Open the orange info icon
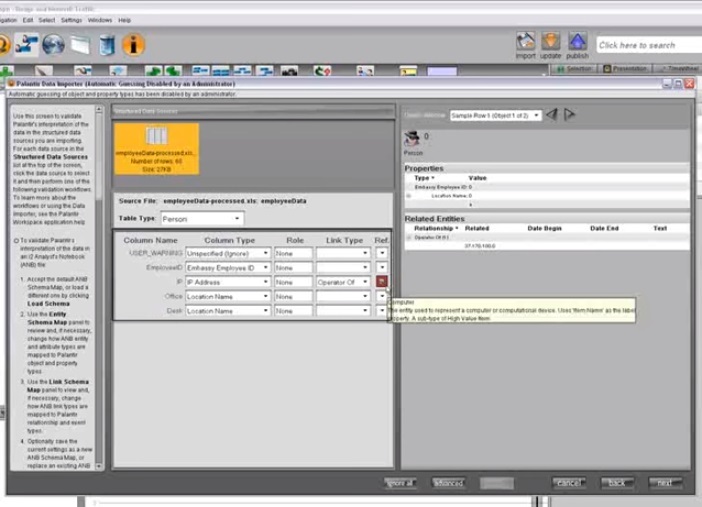702x507 pixels. pos(133,45)
